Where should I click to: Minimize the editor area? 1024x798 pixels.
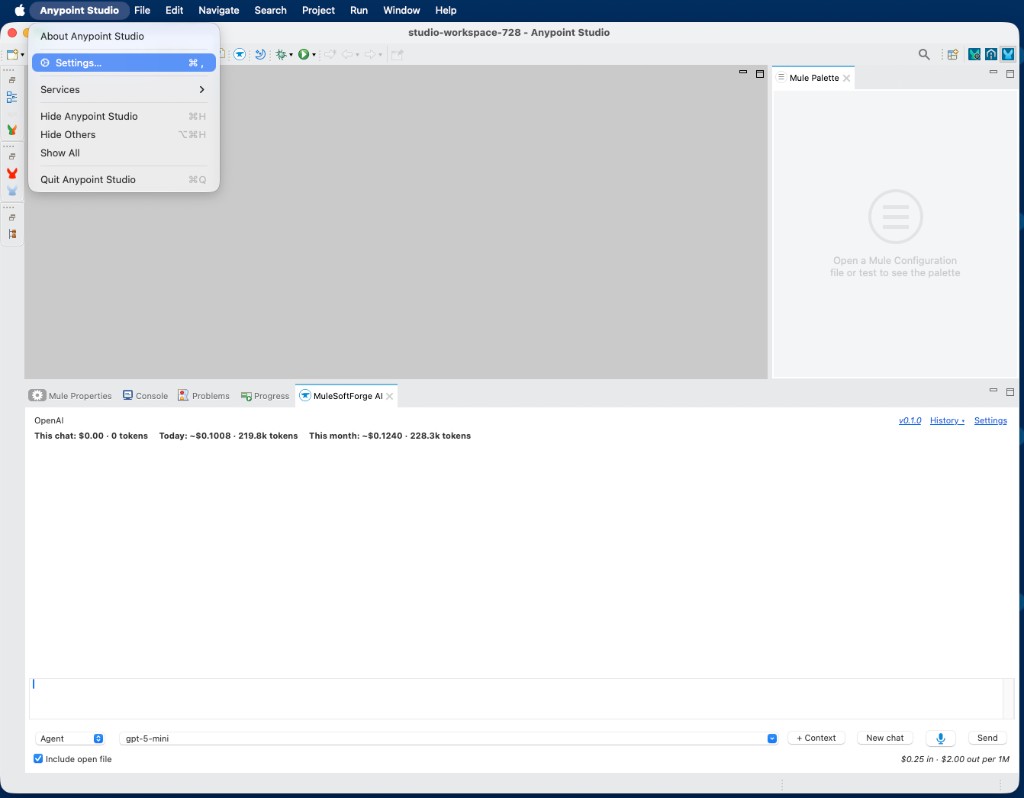(x=743, y=72)
